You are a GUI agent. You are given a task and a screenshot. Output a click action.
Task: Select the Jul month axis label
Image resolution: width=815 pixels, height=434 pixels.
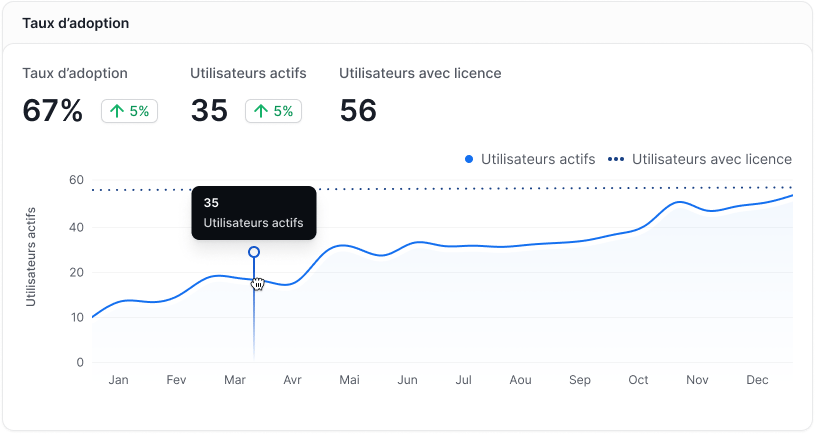(x=464, y=381)
